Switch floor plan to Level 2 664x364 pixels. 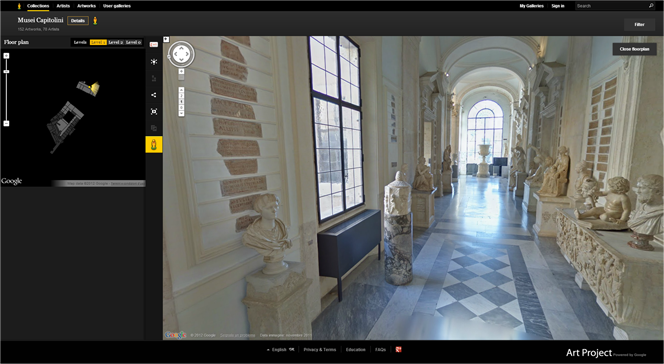(x=116, y=42)
